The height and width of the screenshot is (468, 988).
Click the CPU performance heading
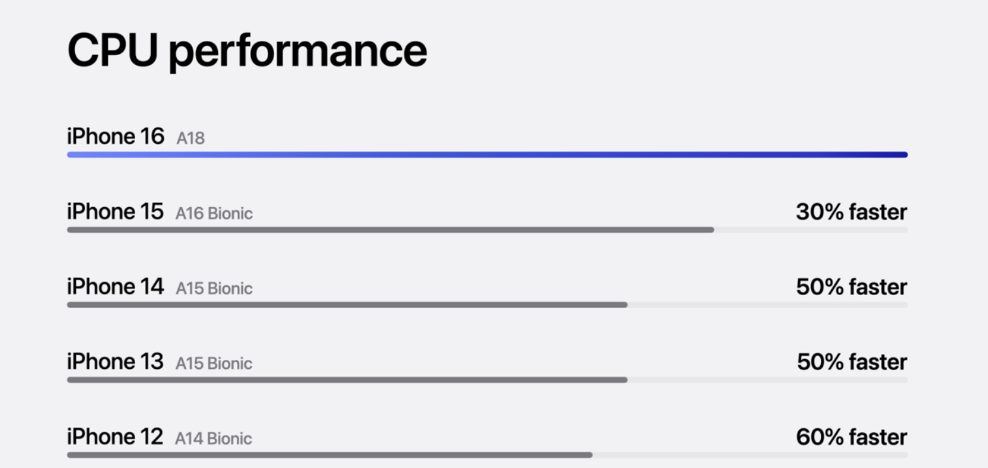coord(247,52)
